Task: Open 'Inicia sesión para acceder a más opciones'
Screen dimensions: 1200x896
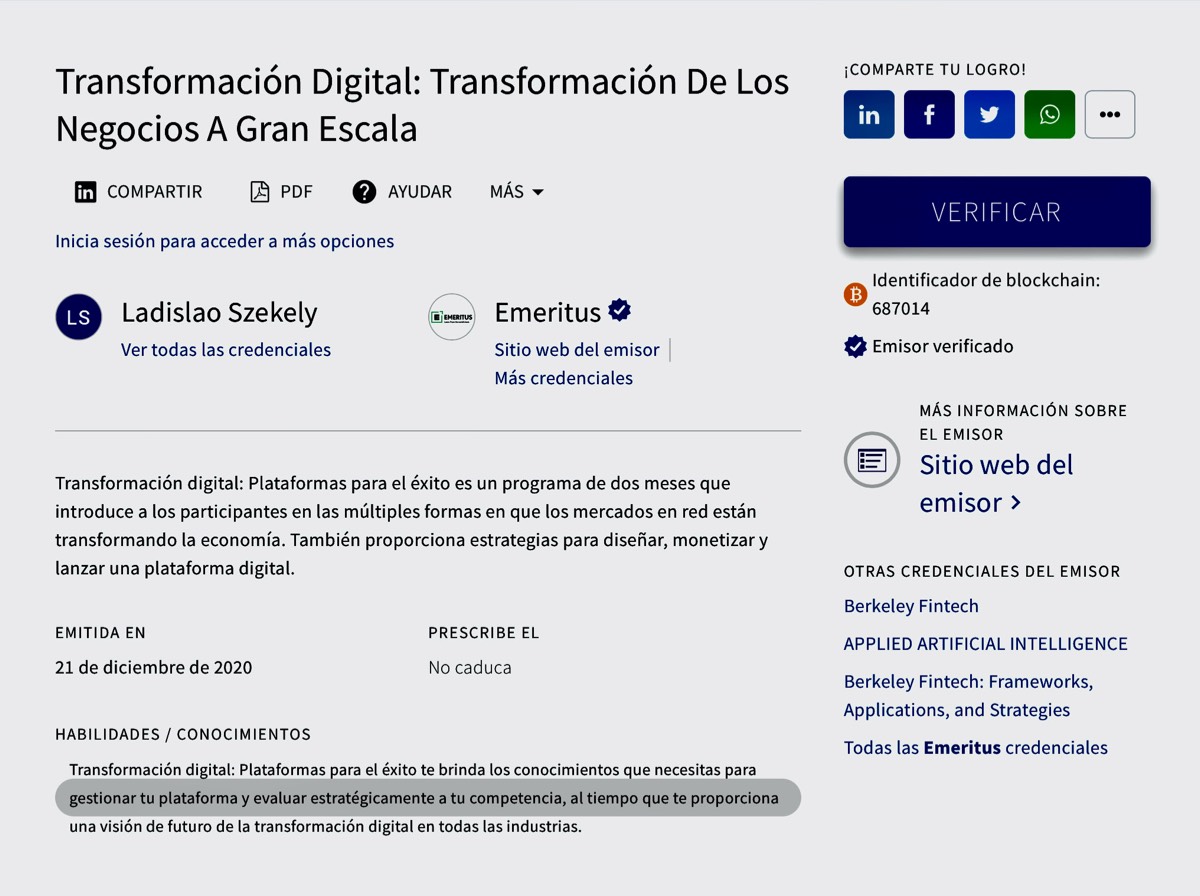Action: pos(224,241)
